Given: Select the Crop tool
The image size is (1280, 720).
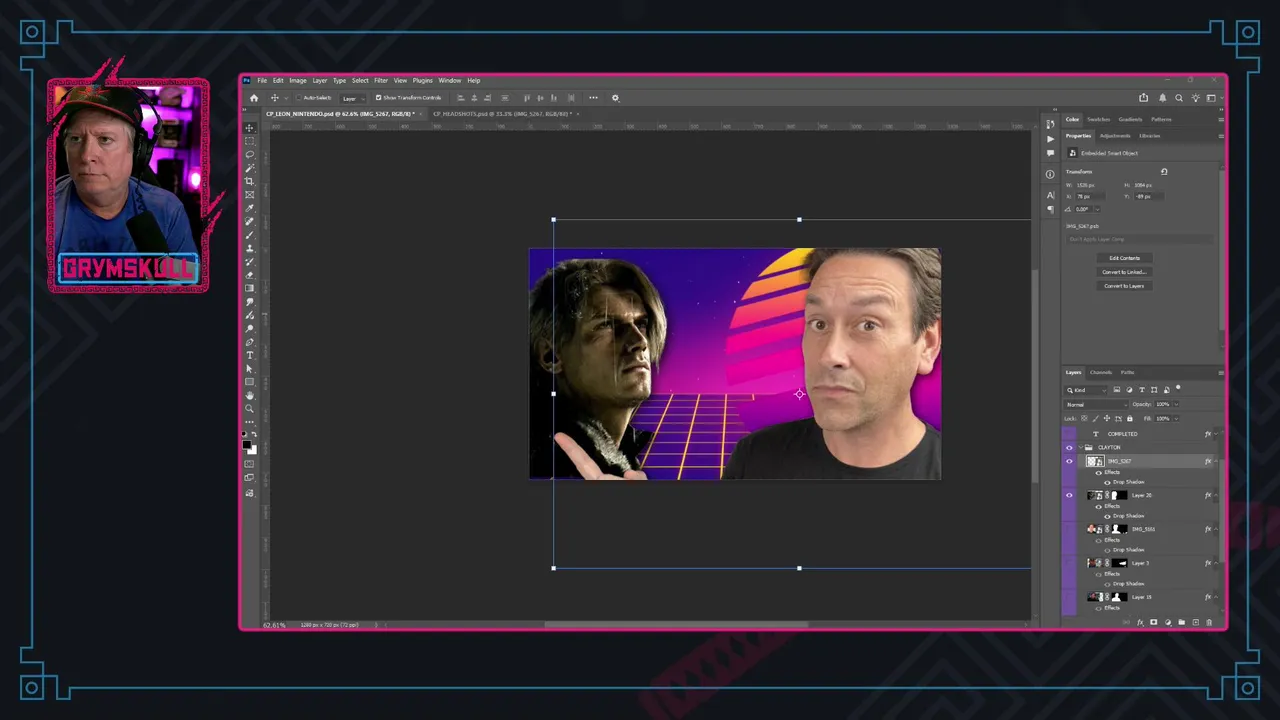Looking at the screenshot, I should tap(250, 181).
